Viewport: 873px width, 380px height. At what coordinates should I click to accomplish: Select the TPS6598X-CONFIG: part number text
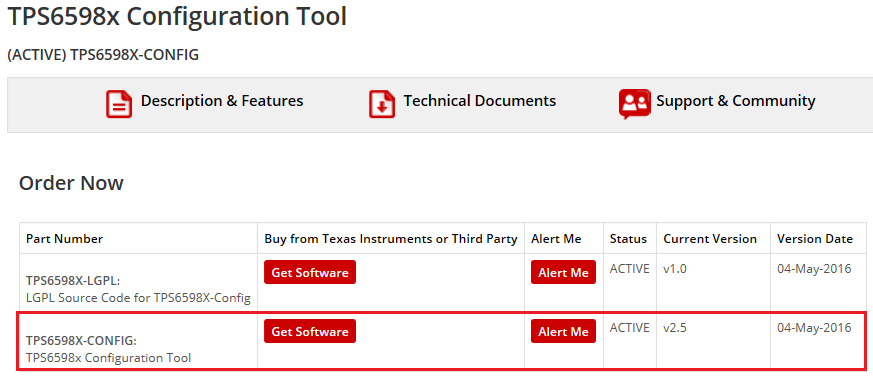point(81,340)
